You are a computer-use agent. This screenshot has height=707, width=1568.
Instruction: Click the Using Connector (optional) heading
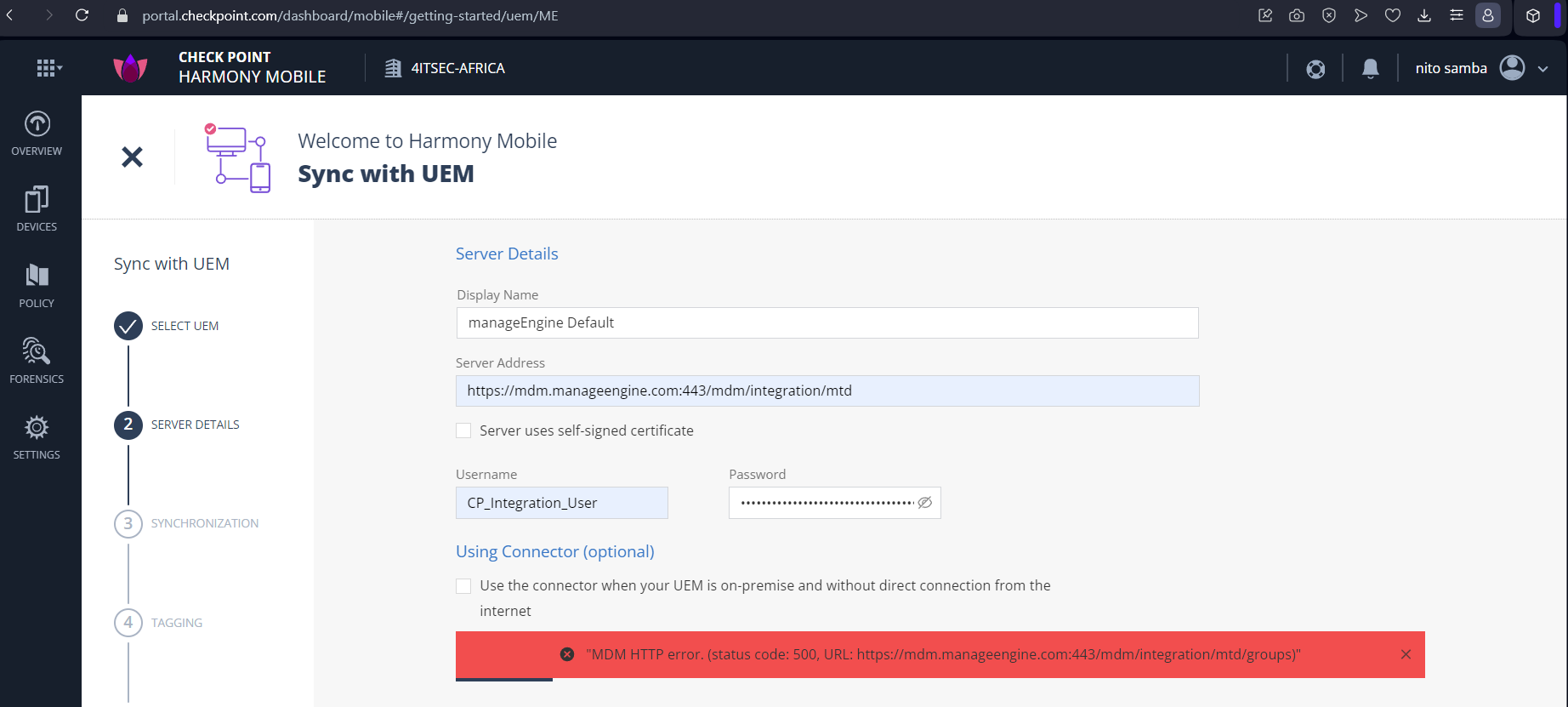click(x=555, y=551)
